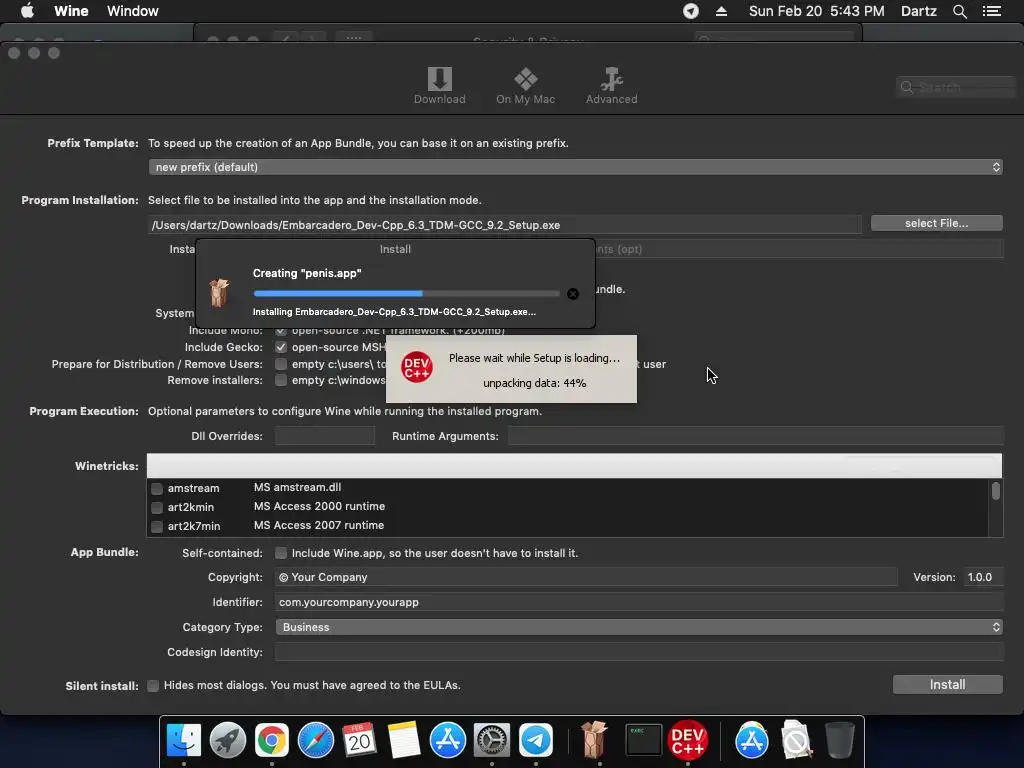Open the Dartz user menu
The height and width of the screenshot is (768, 1024).
click(918, 11)
